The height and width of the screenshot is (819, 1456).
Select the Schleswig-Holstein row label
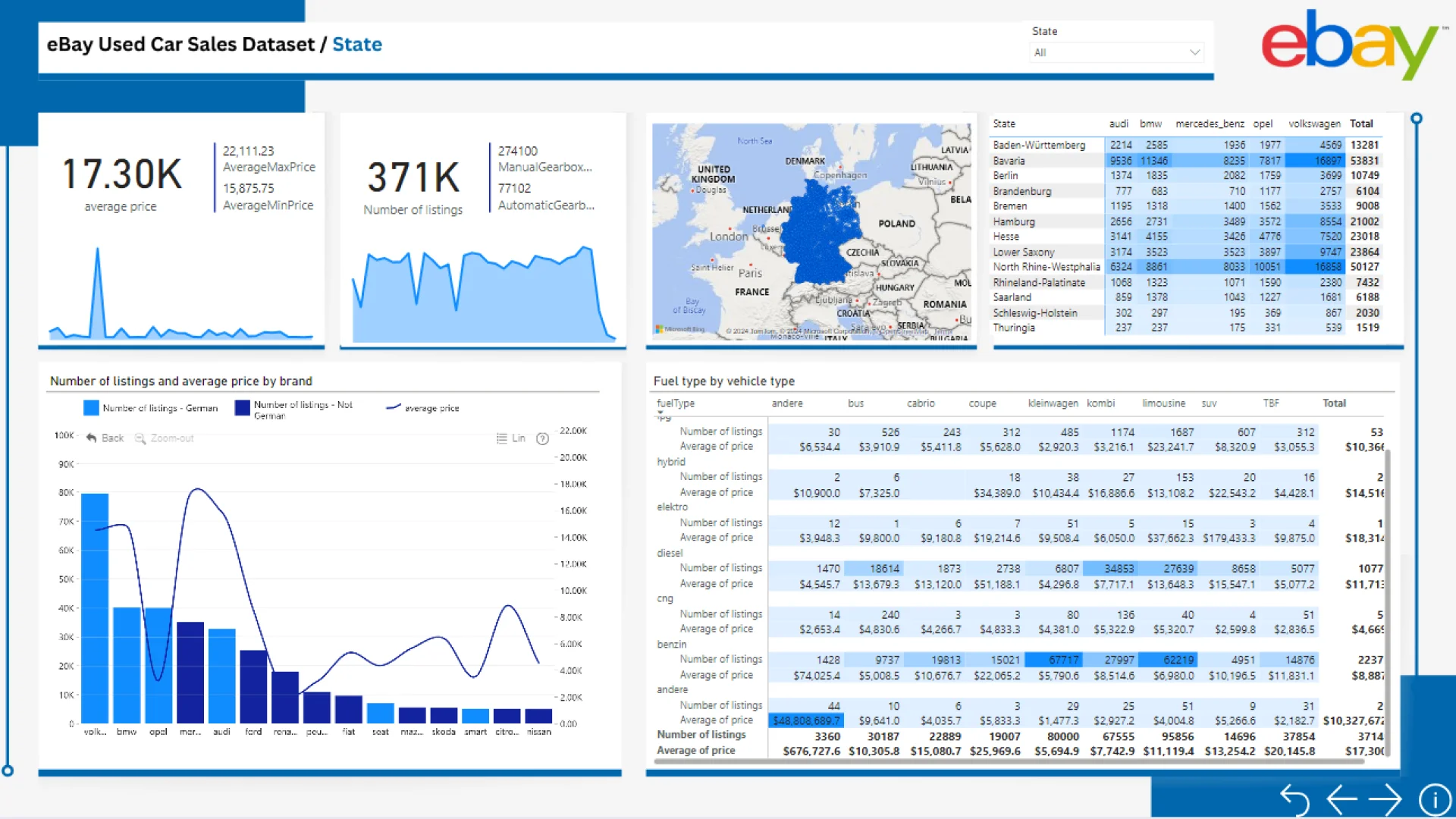pyautogui.click(x=1035, y=312)
